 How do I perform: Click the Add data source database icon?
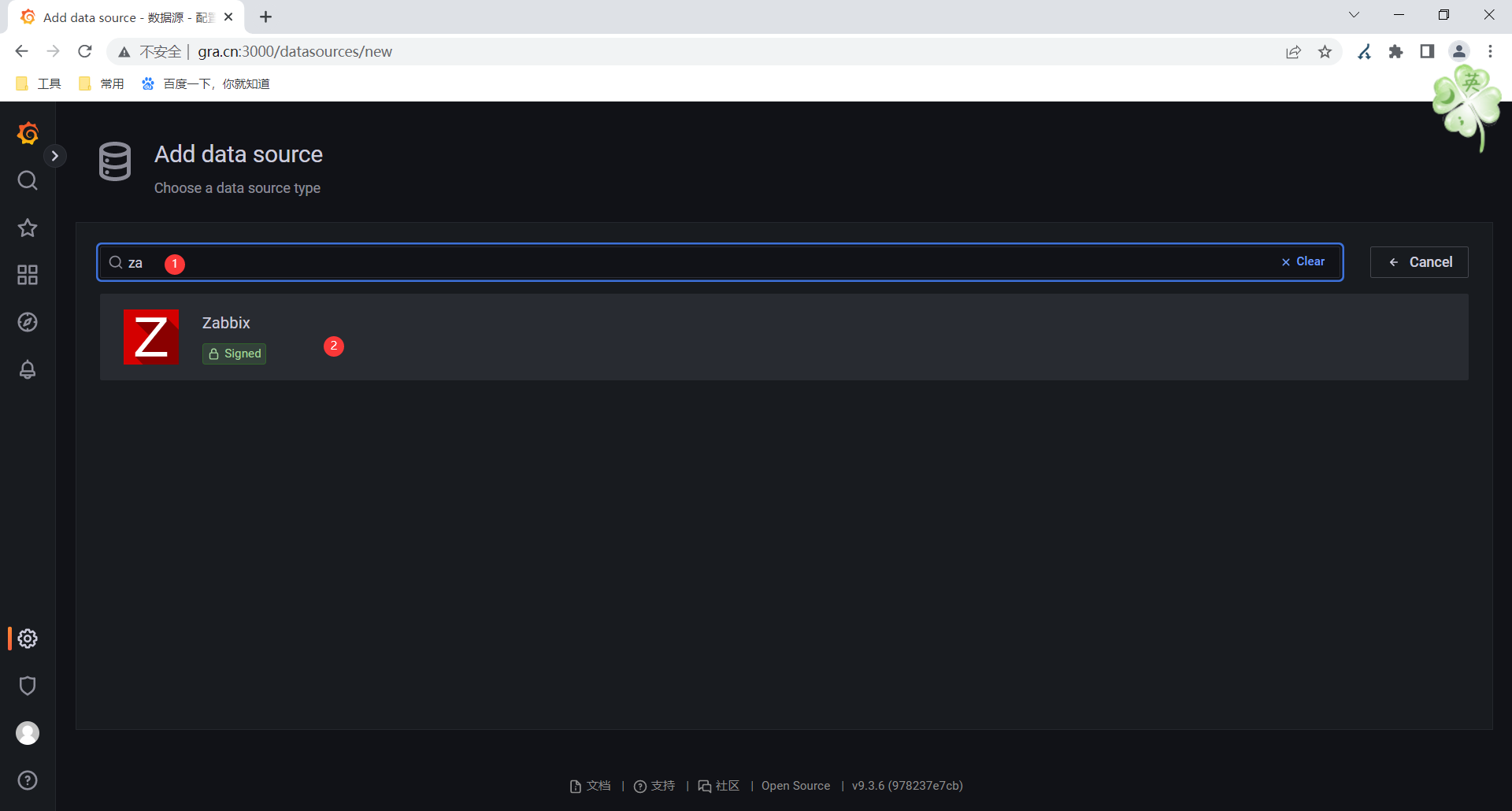[x=115, y=161]
